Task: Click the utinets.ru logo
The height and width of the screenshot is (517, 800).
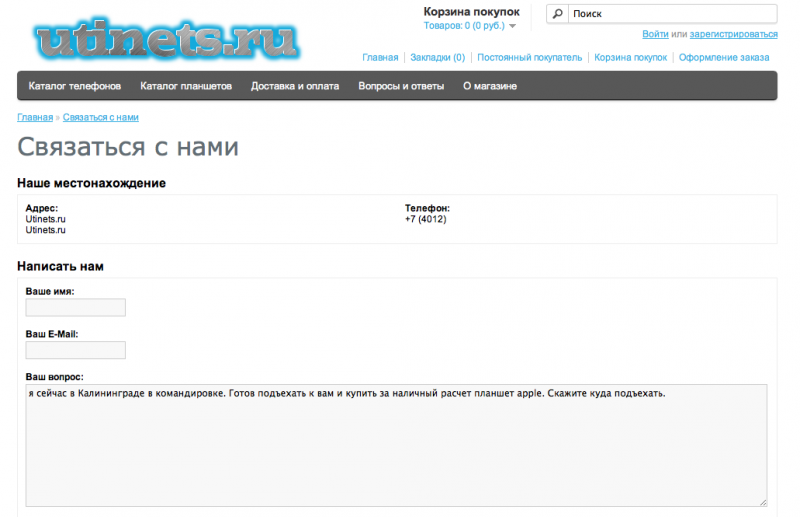Action: [167, 39]
